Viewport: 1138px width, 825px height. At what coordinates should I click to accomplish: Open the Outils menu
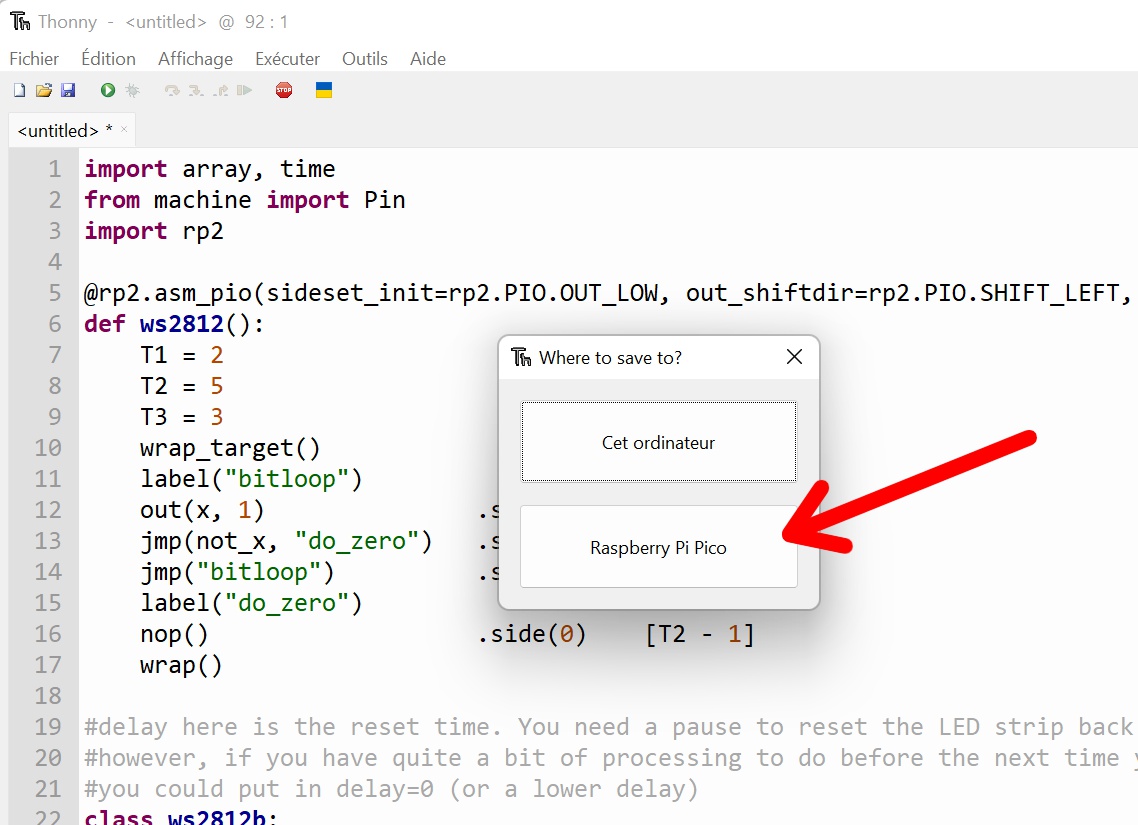364,59
